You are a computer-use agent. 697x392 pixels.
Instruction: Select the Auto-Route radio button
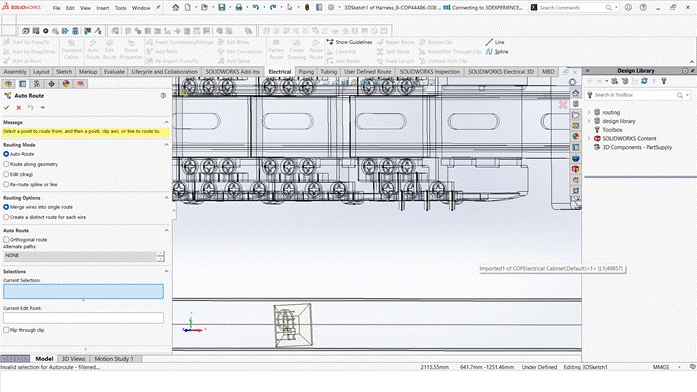tap(6, 154)
